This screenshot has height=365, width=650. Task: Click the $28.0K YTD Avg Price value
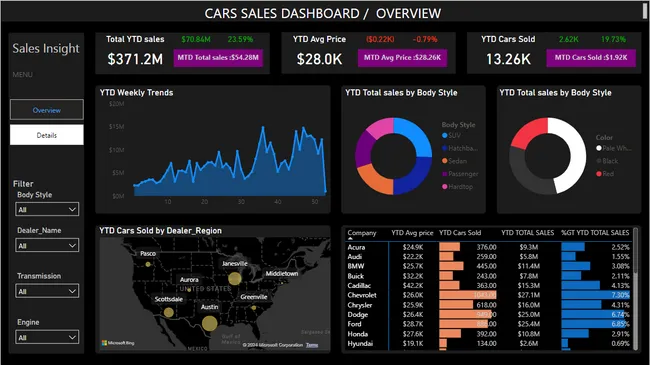pyautogui.click(x=319, y=59)
